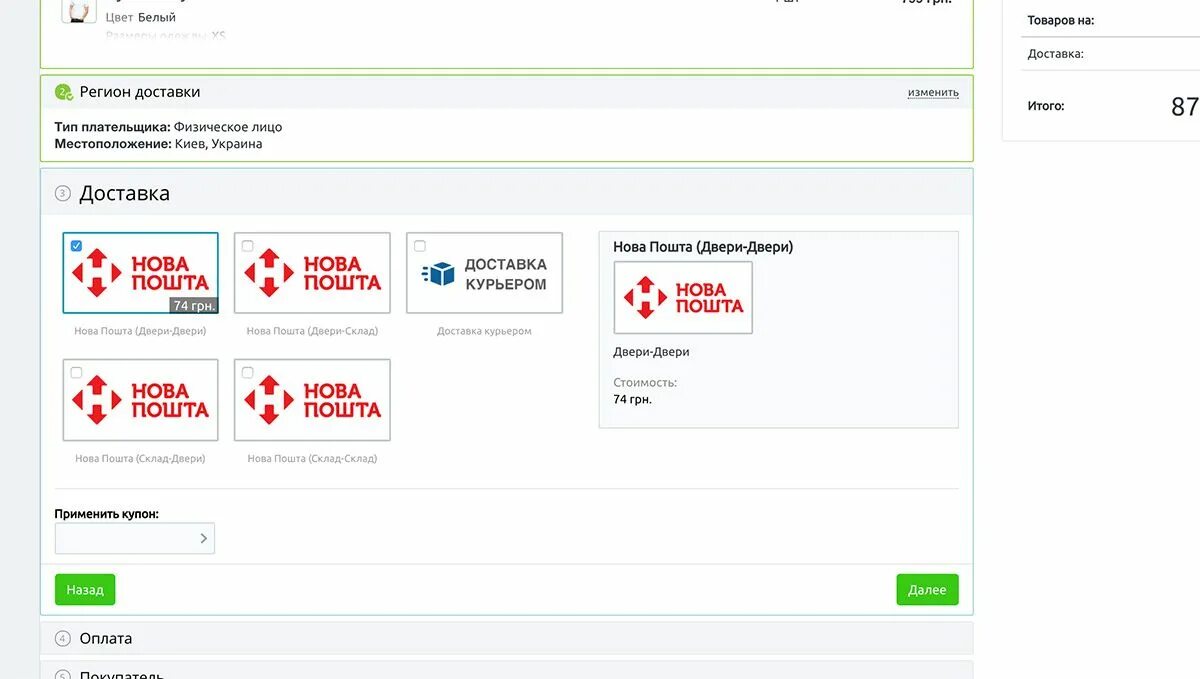
Task: Select Нова Пошта (Склад-Двери) delivery card logo
Action: (x=140, y=400)
